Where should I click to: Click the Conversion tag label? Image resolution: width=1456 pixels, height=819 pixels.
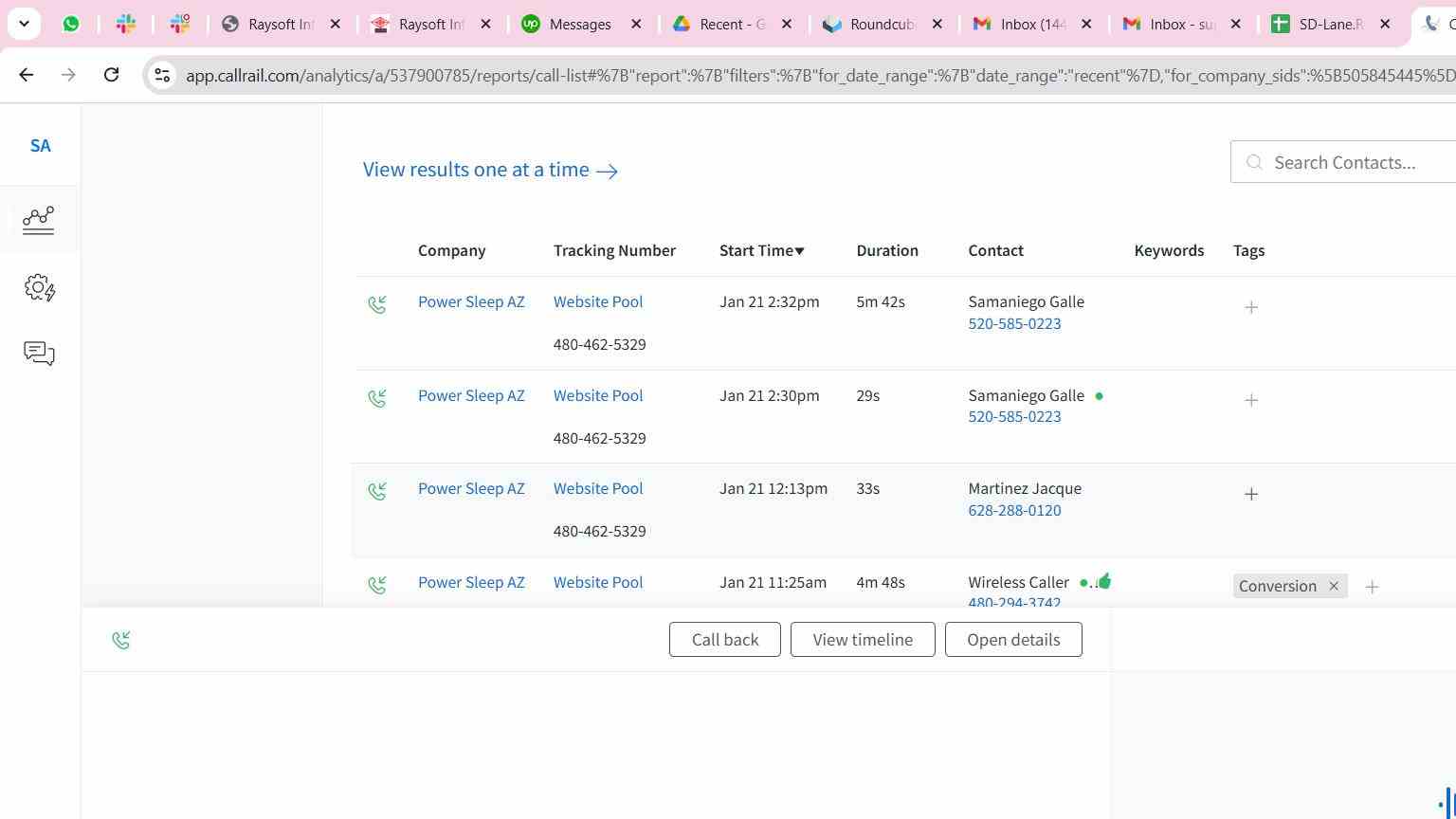[1277, 586]
